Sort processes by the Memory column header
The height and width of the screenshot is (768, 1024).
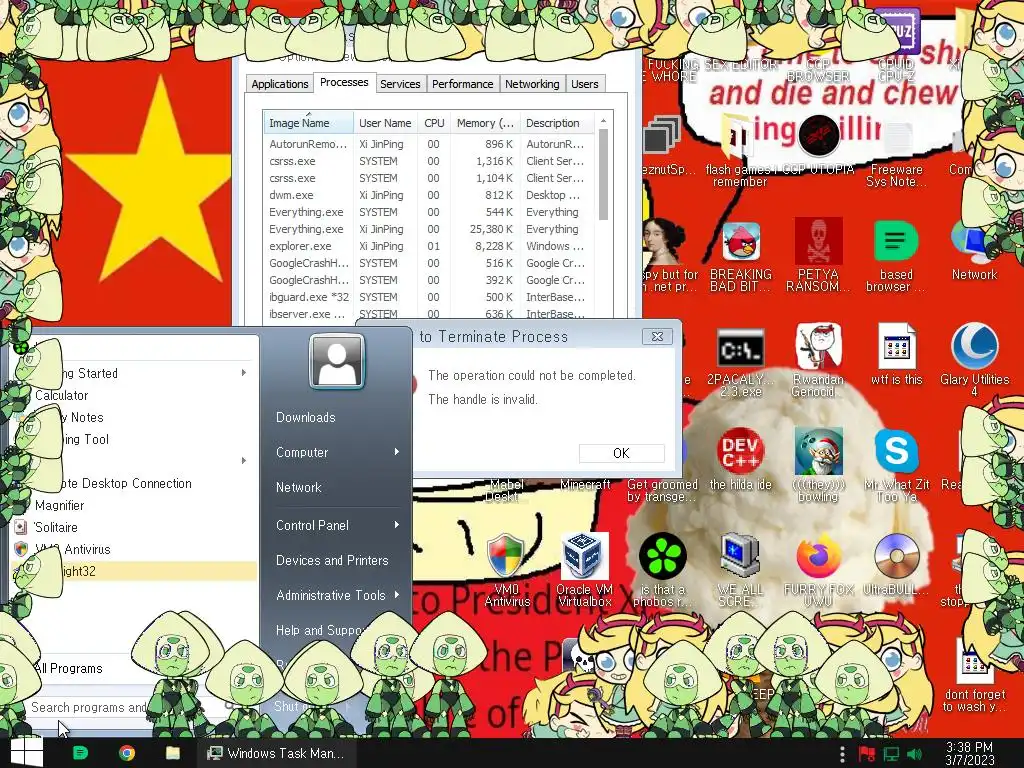[x=485, y=123]
